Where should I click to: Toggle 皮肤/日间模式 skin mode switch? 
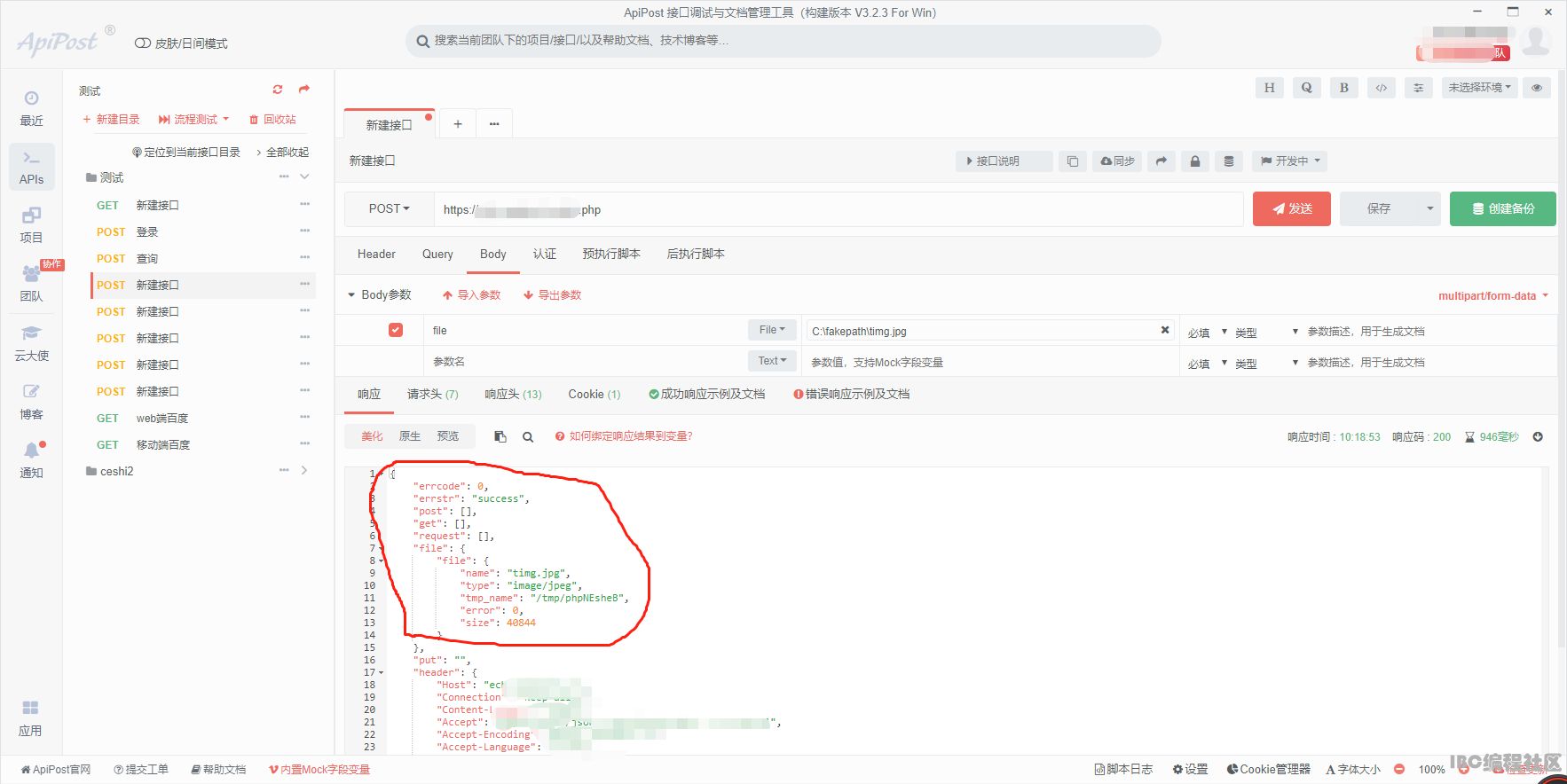coord(142,43)
